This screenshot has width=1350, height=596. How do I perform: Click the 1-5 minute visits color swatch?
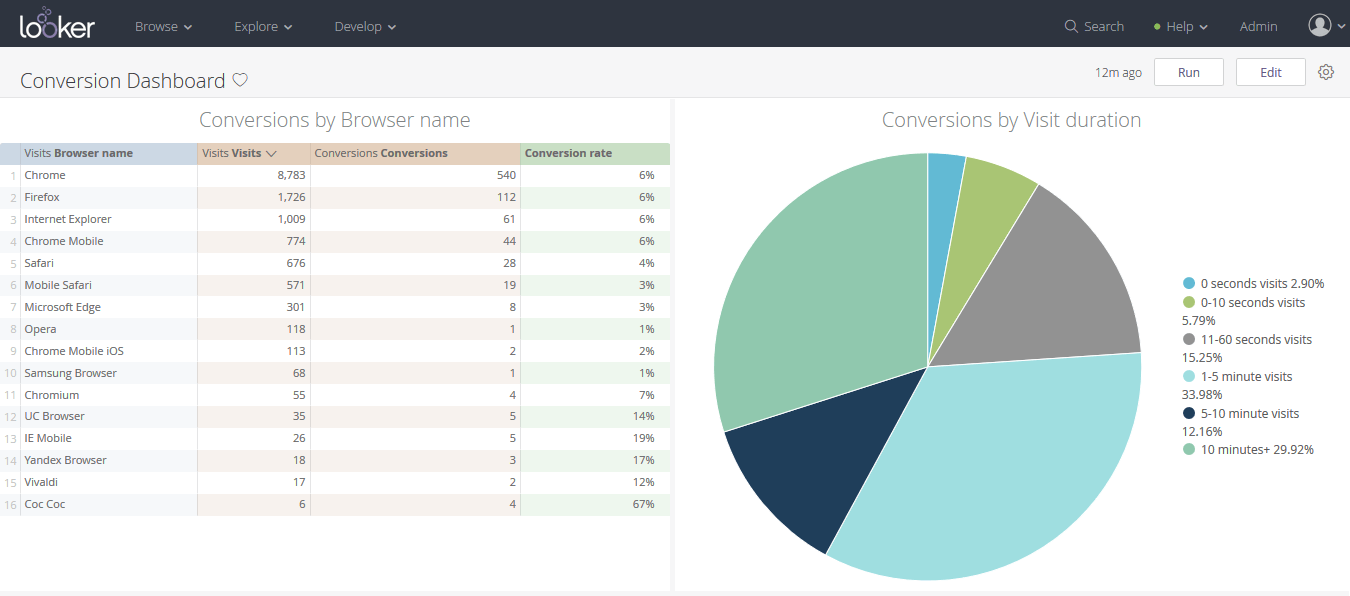[1188, 376]
